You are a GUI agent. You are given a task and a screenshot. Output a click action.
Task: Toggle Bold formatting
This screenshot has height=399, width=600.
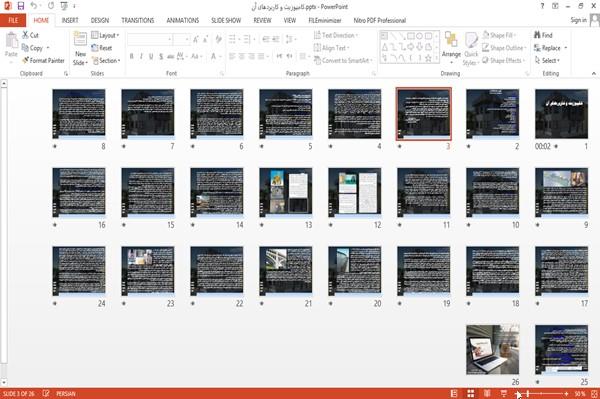point(131,57)
